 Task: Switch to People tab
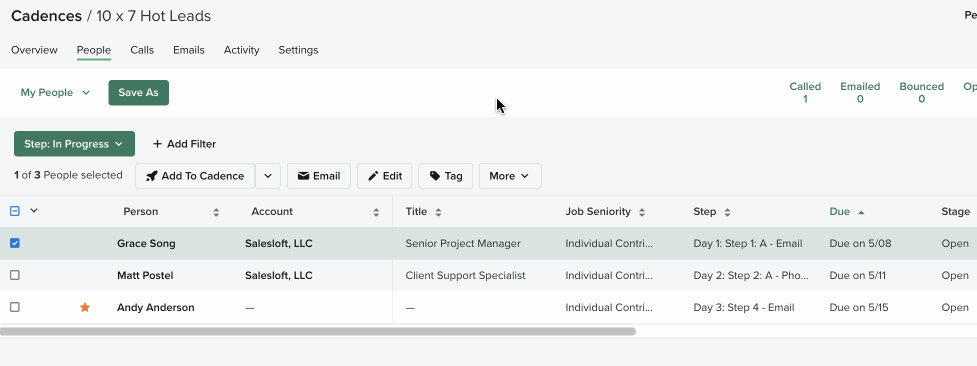coord(93,50)
